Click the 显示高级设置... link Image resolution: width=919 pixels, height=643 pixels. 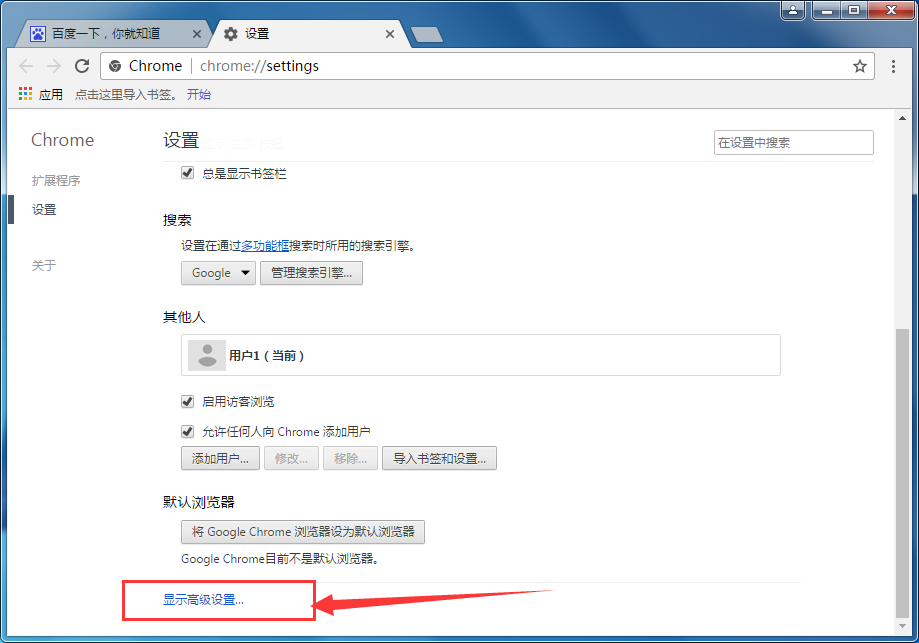(203, 600)
